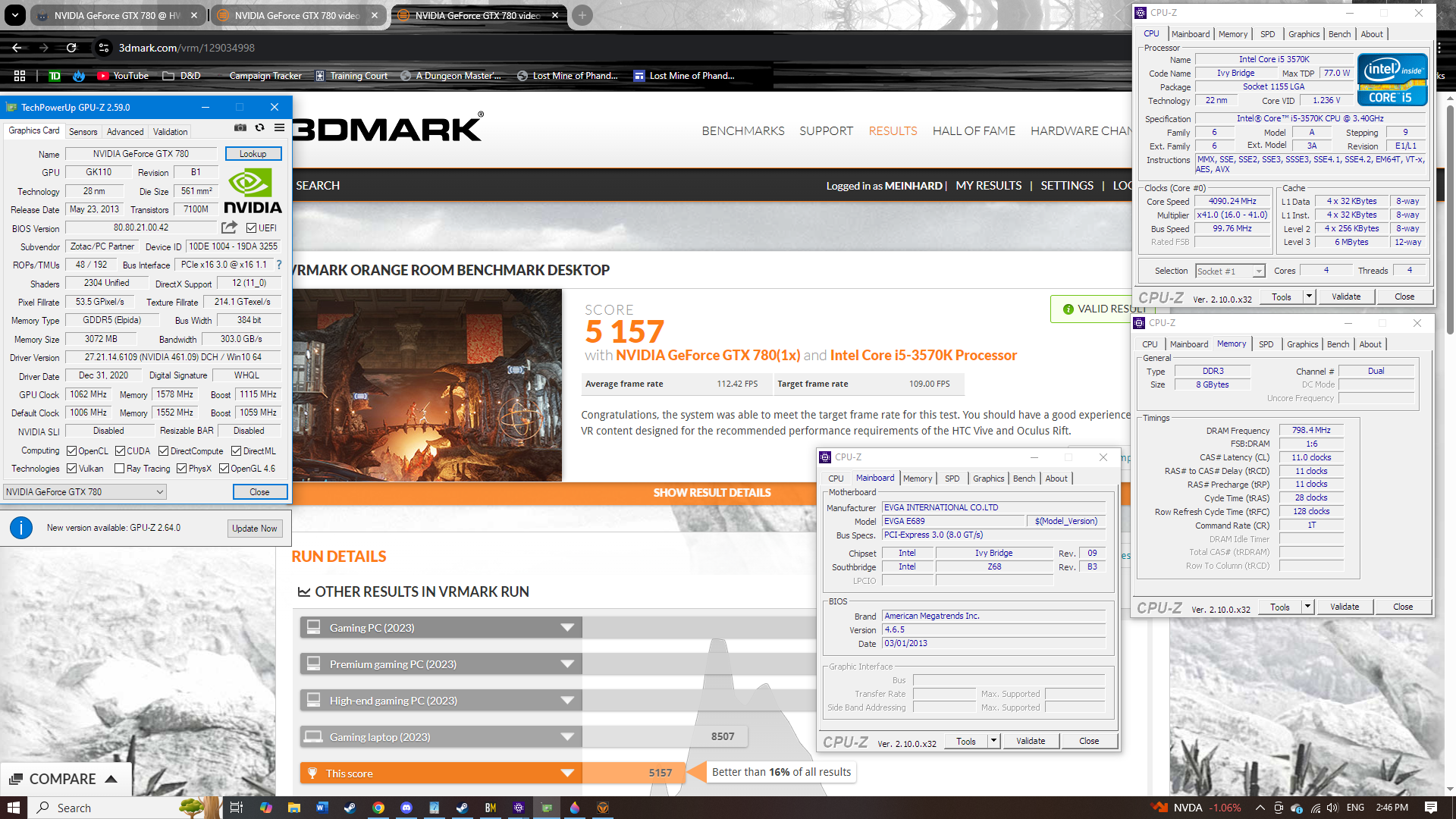Image resolution: width=1456 pixels, height=819 pixels.
Task: Switch to the Sensors tab in GPU-Z
Action: tap(83, 131)
